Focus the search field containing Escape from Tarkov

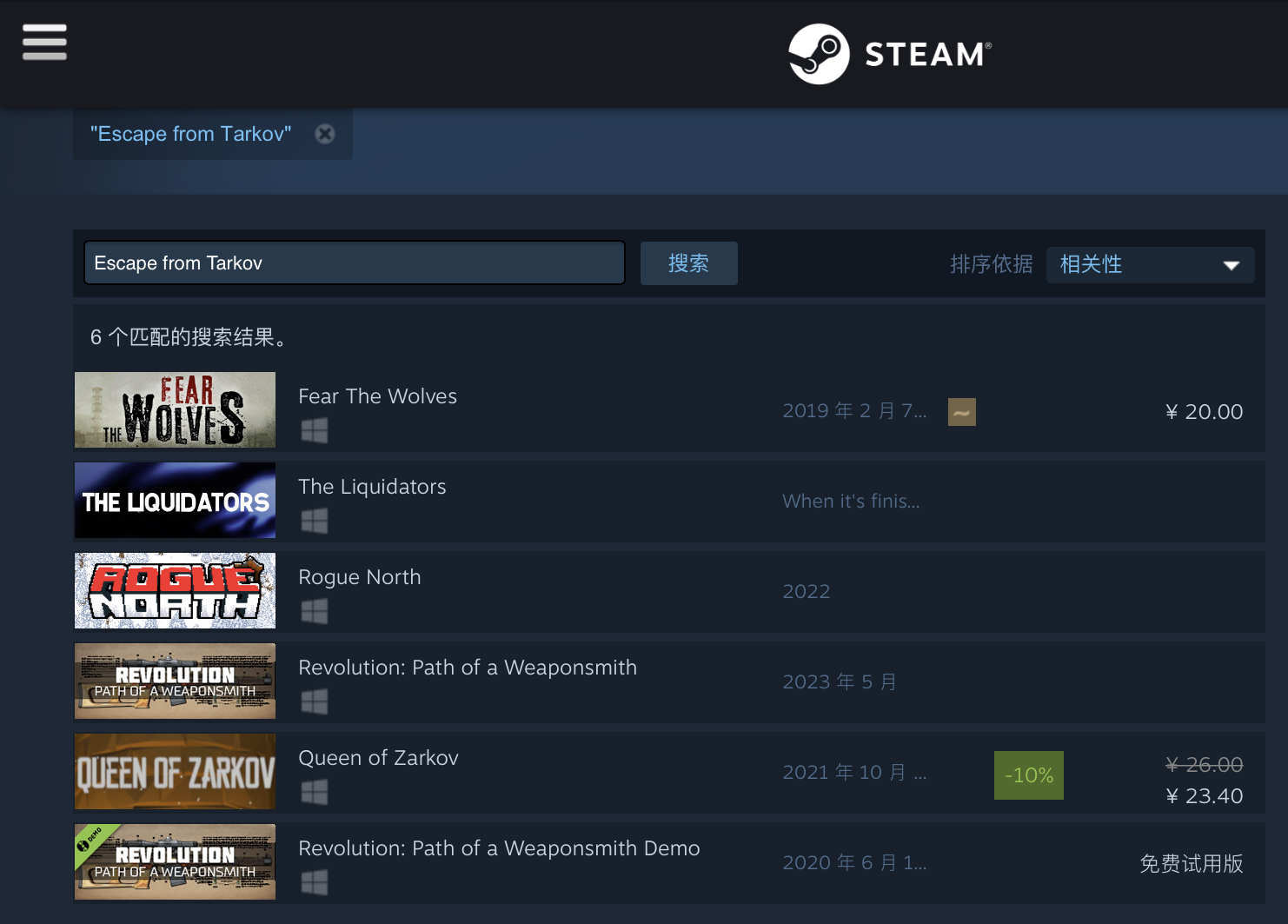355,263
